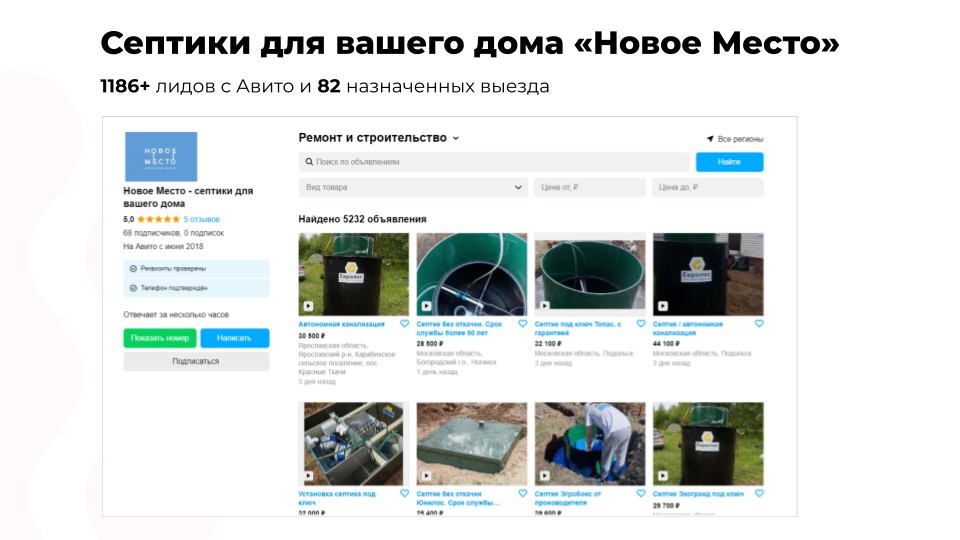
Task: Click the blue Написать button
Action: [x=234, y=338]
